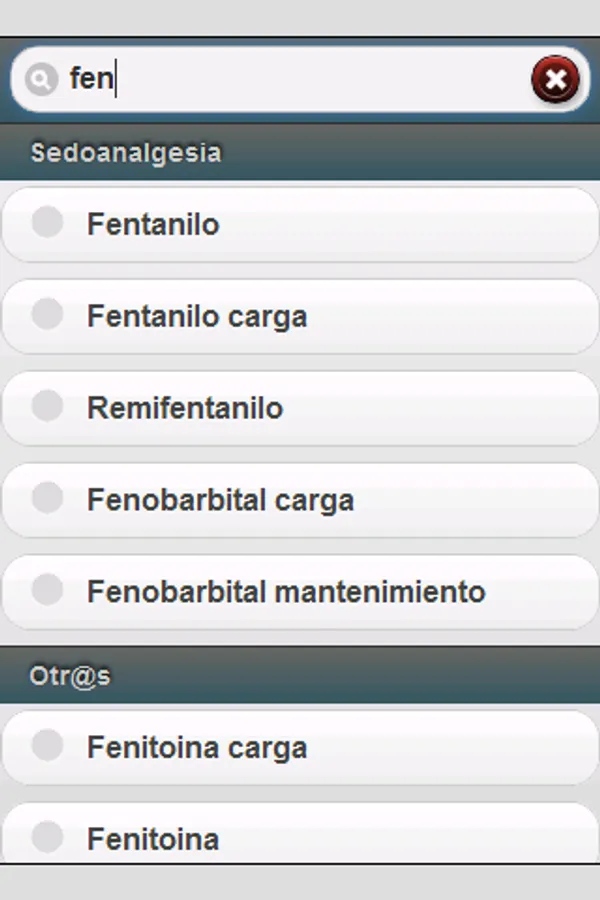600x900 pixels.
Task: Clear the search with red X icon
Action: pyautogui.click(x=555, y=79)
